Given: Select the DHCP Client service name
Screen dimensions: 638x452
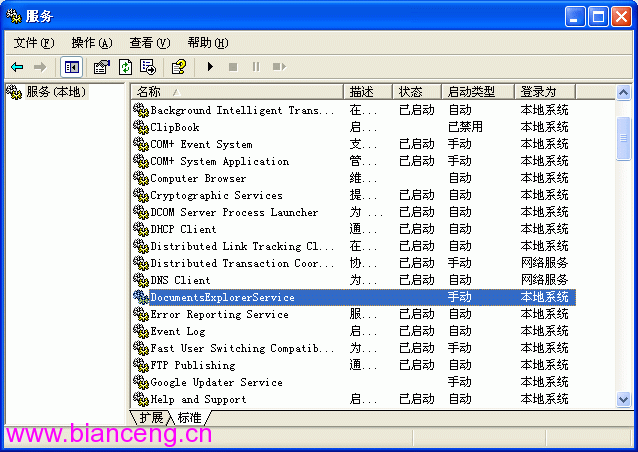Looking at the screenshot, I should point(183,229).
